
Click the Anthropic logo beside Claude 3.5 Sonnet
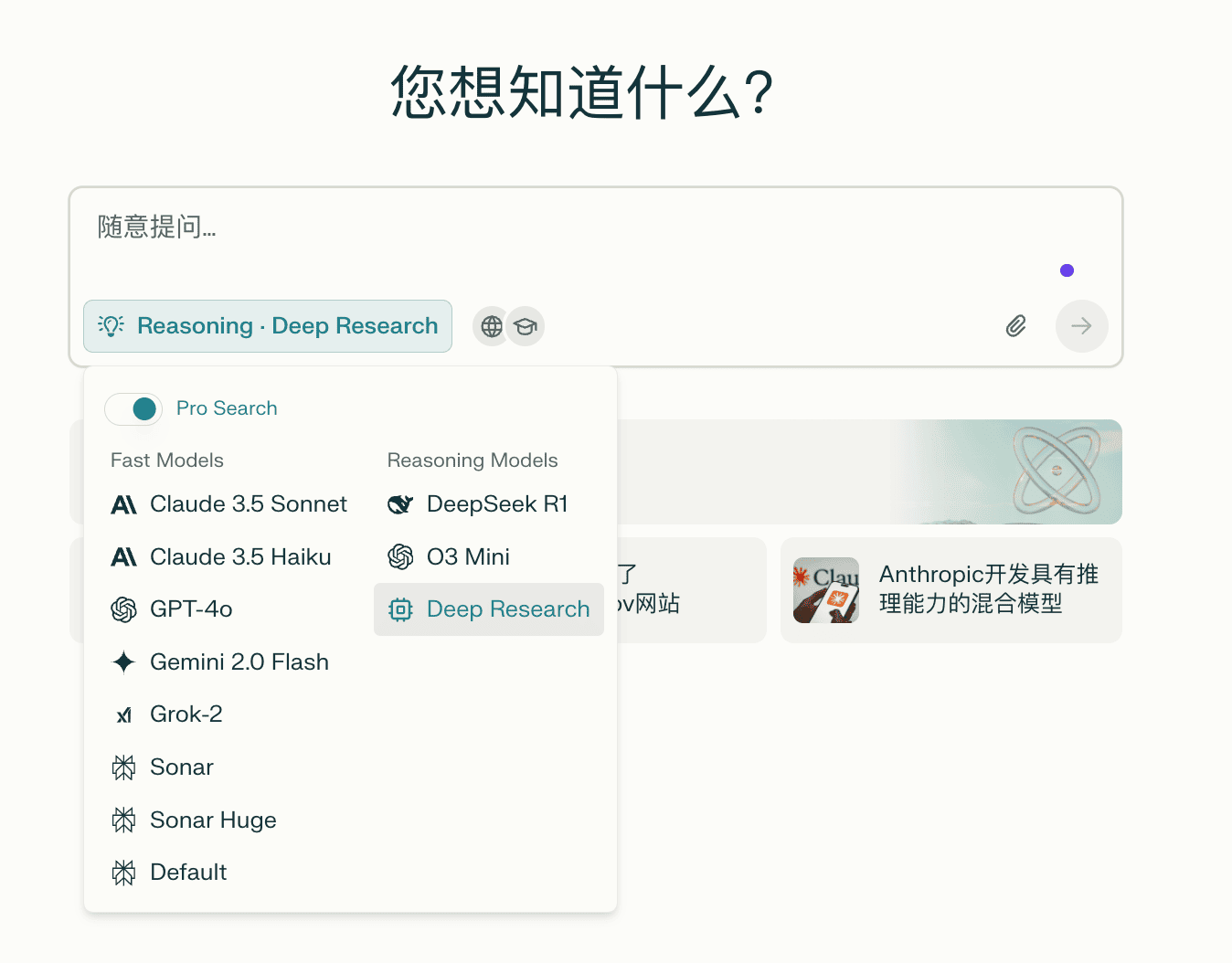point(123,505)
